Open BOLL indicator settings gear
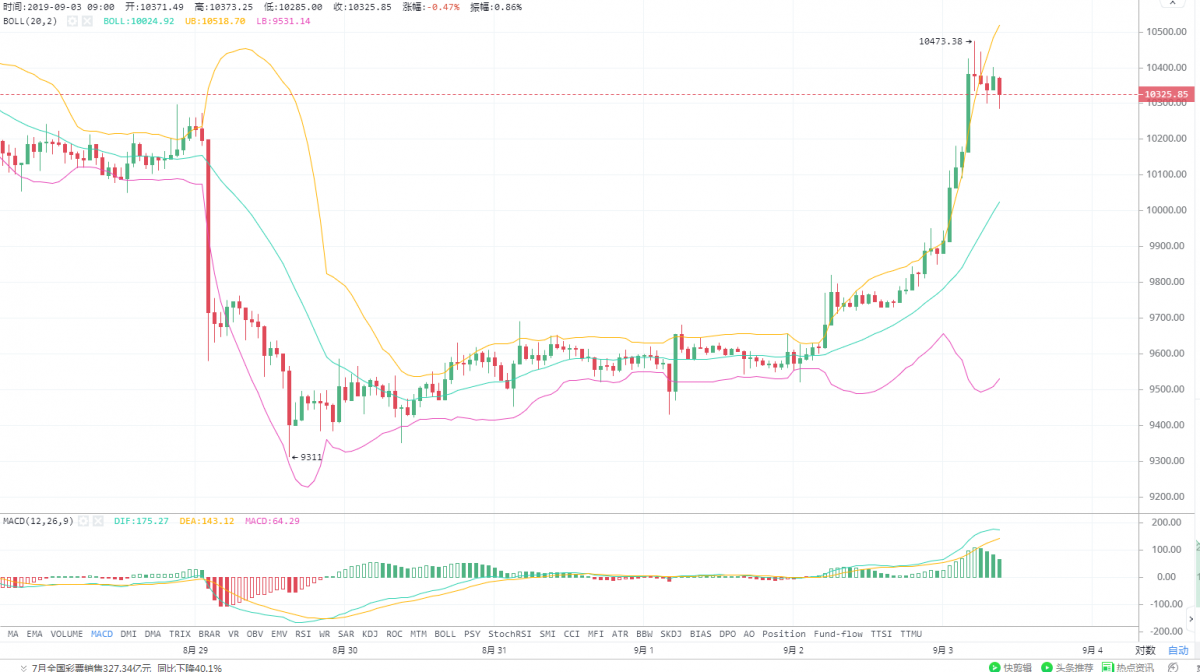The image size is (1200, 672). pos(72,21)
